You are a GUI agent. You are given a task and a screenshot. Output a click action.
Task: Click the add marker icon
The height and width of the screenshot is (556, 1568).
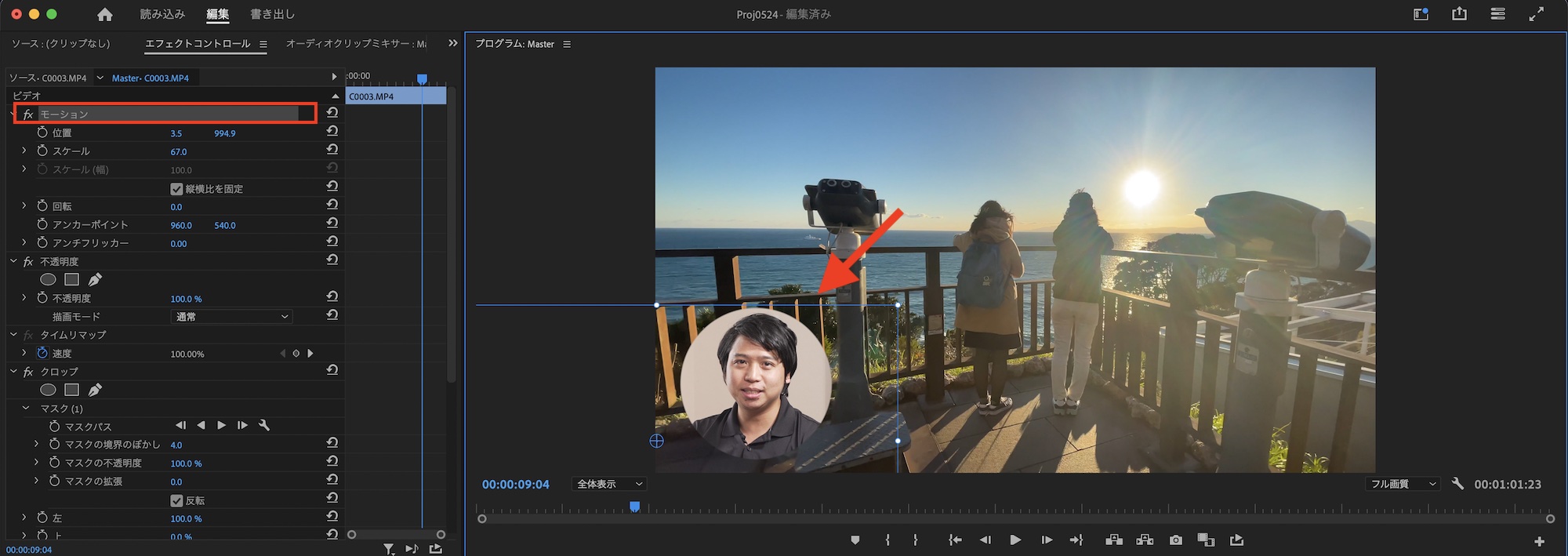pyautogui.click(x=855, y=540)
